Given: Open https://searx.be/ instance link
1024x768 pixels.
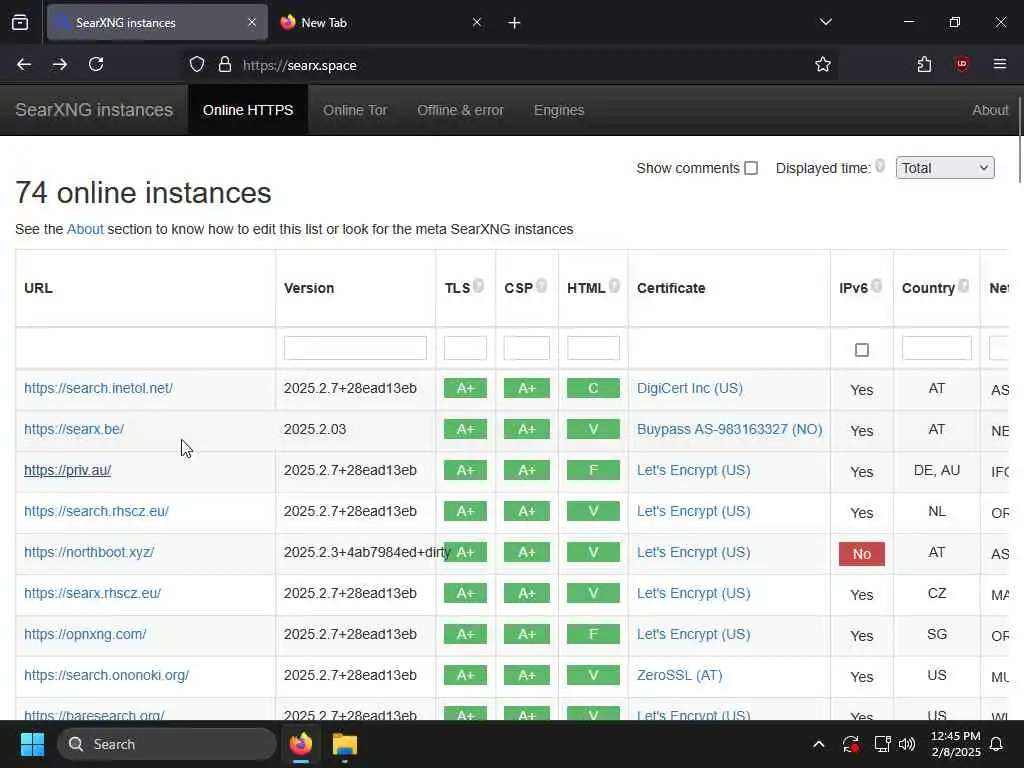Looking at the screenshot, I should point(74,429).
